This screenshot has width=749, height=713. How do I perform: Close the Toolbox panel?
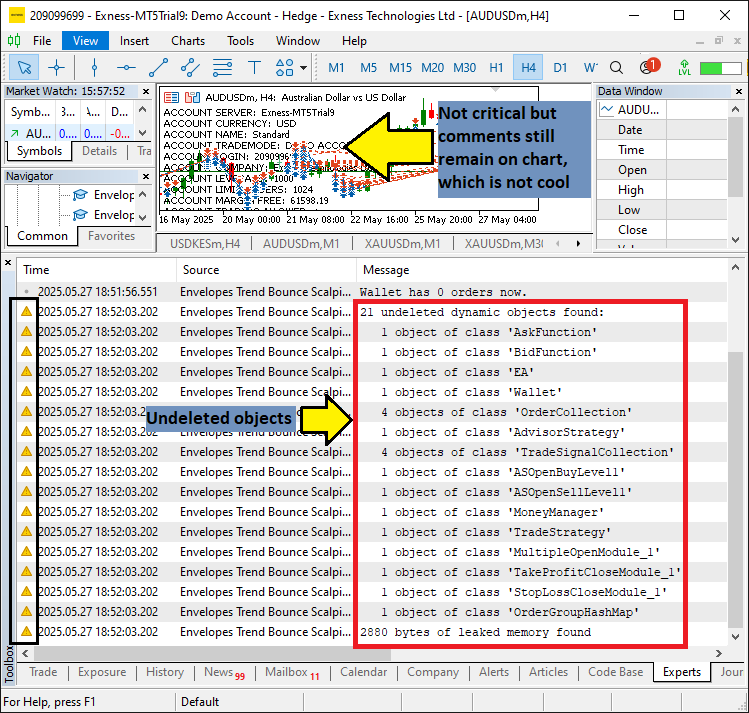click(x=8, y=262)
